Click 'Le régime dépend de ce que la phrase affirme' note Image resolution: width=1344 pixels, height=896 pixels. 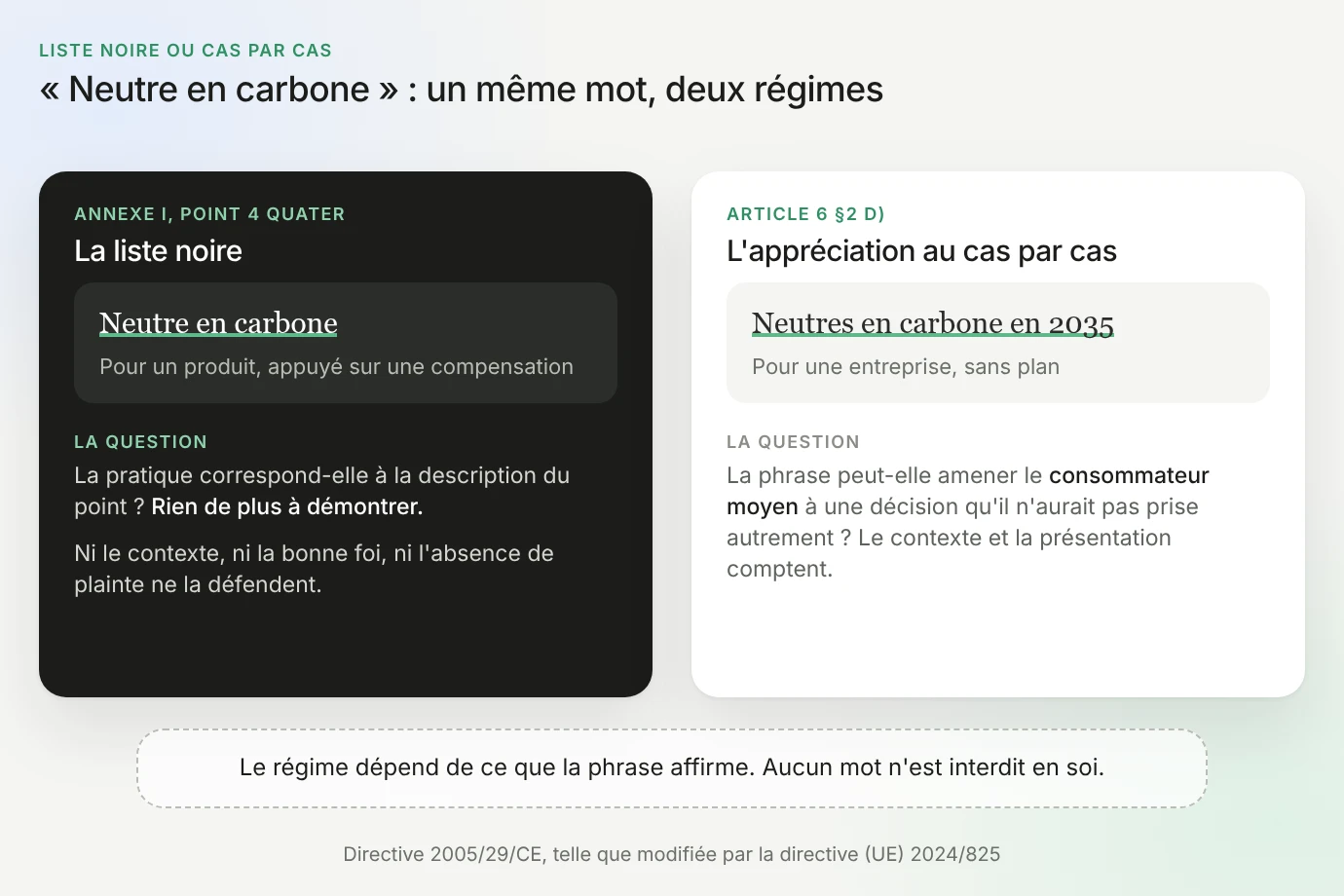coord(672,767)
